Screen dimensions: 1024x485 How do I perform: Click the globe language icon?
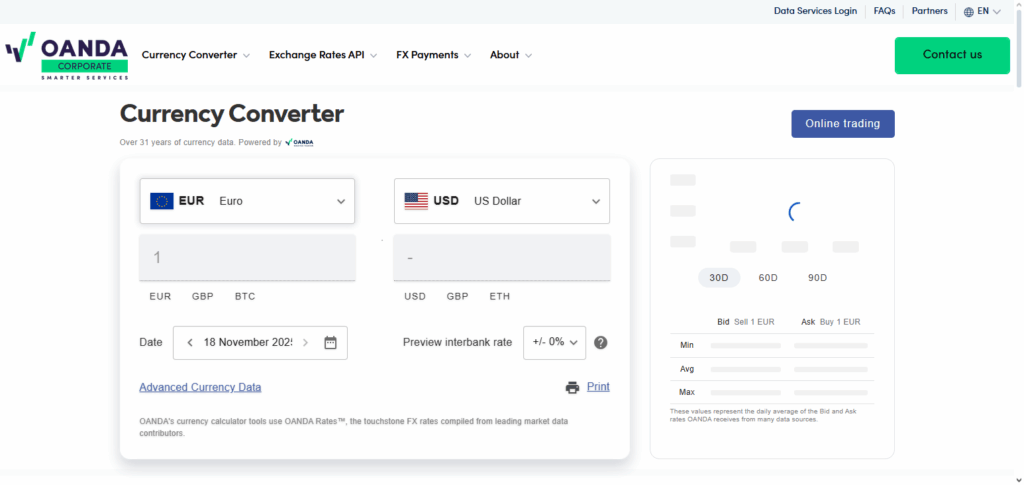tap(969, 12)
